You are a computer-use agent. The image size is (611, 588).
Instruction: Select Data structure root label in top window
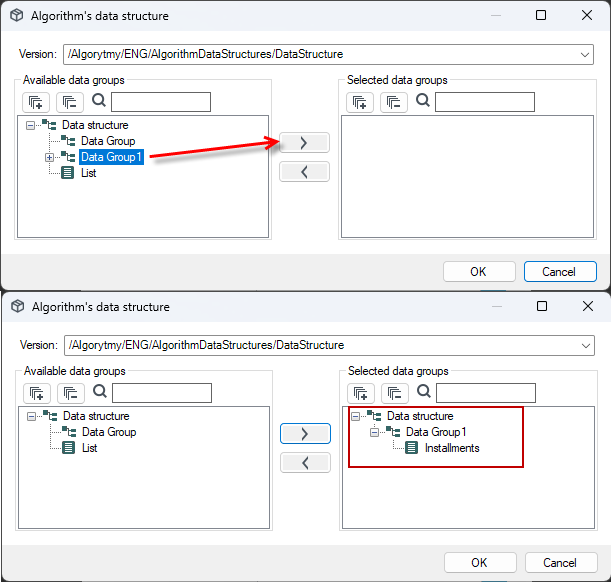(95, 125)
